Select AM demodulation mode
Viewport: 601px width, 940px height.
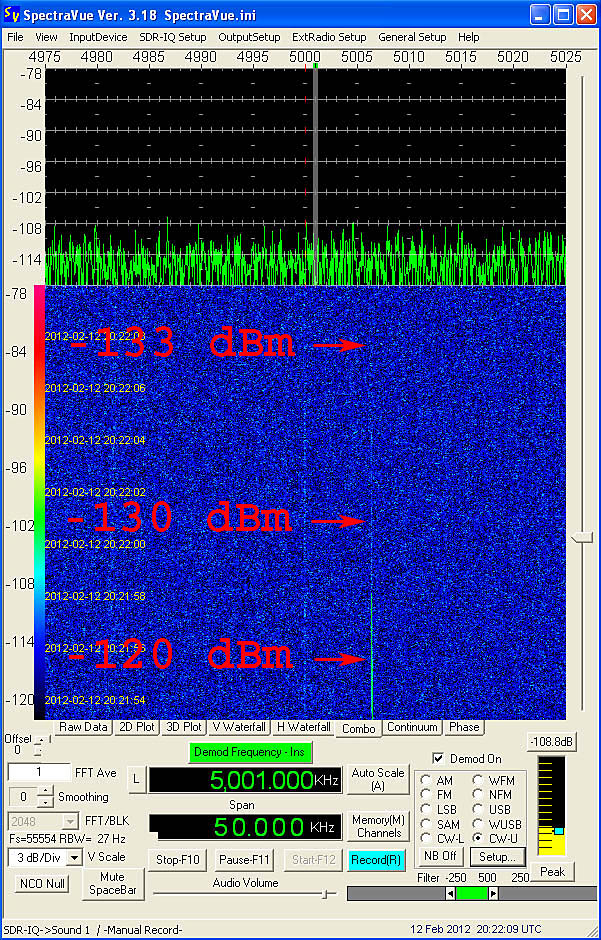point(425,781)
